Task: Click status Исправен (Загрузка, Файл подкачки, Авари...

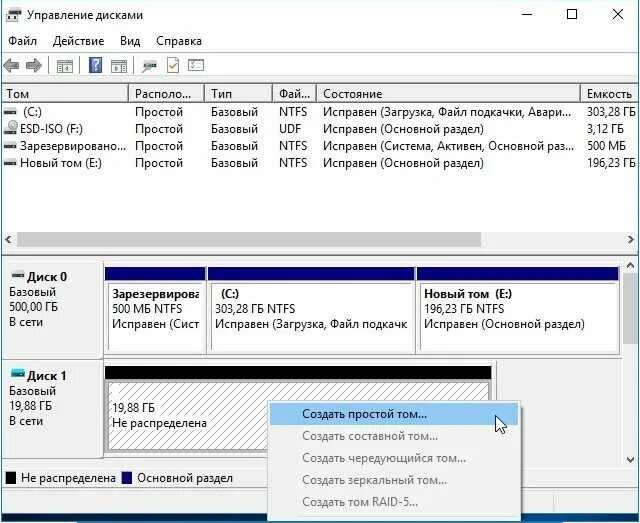Action: point(447,111)
